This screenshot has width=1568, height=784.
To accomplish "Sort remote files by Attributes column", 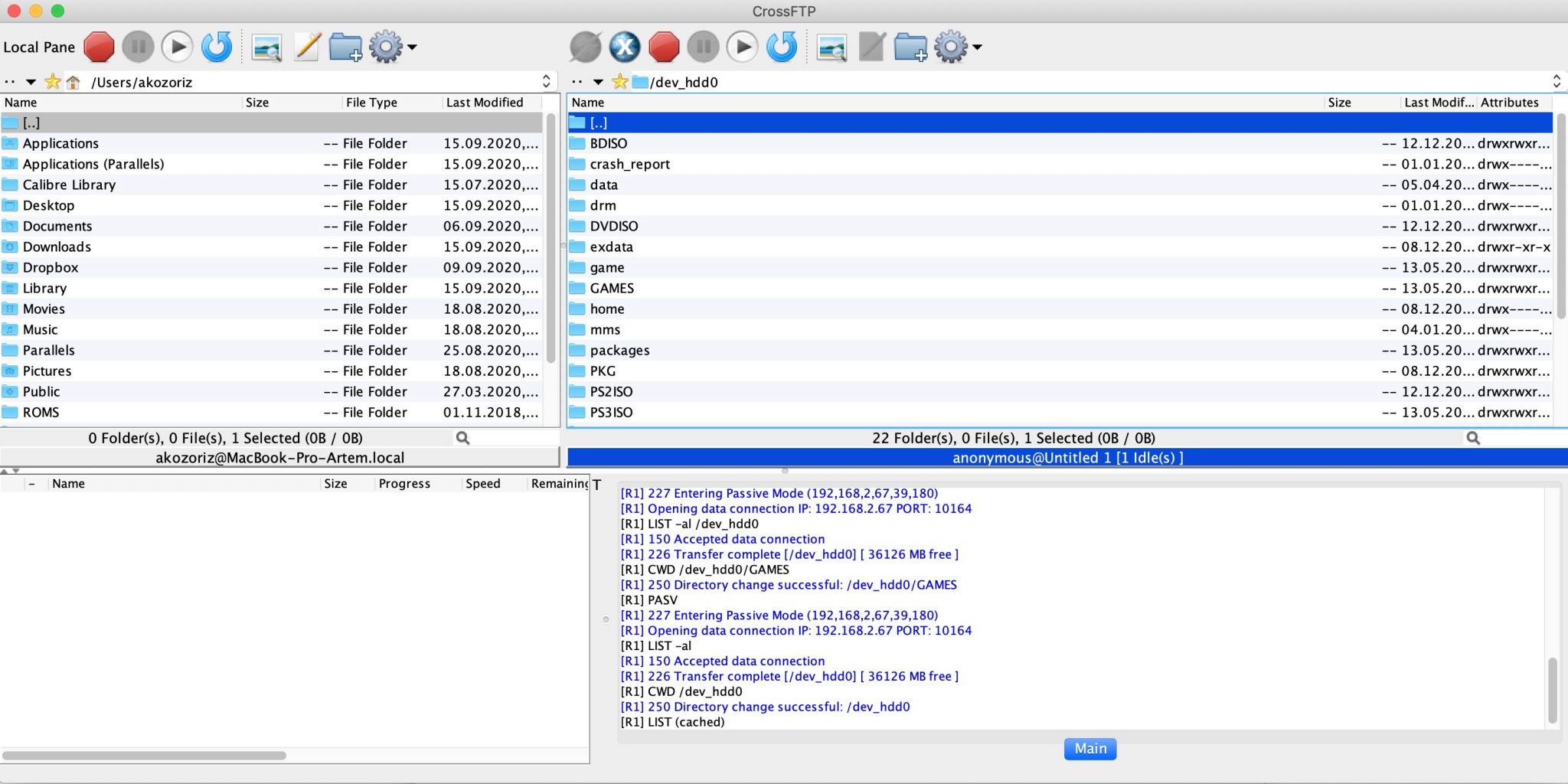I will pos(1509,103).
